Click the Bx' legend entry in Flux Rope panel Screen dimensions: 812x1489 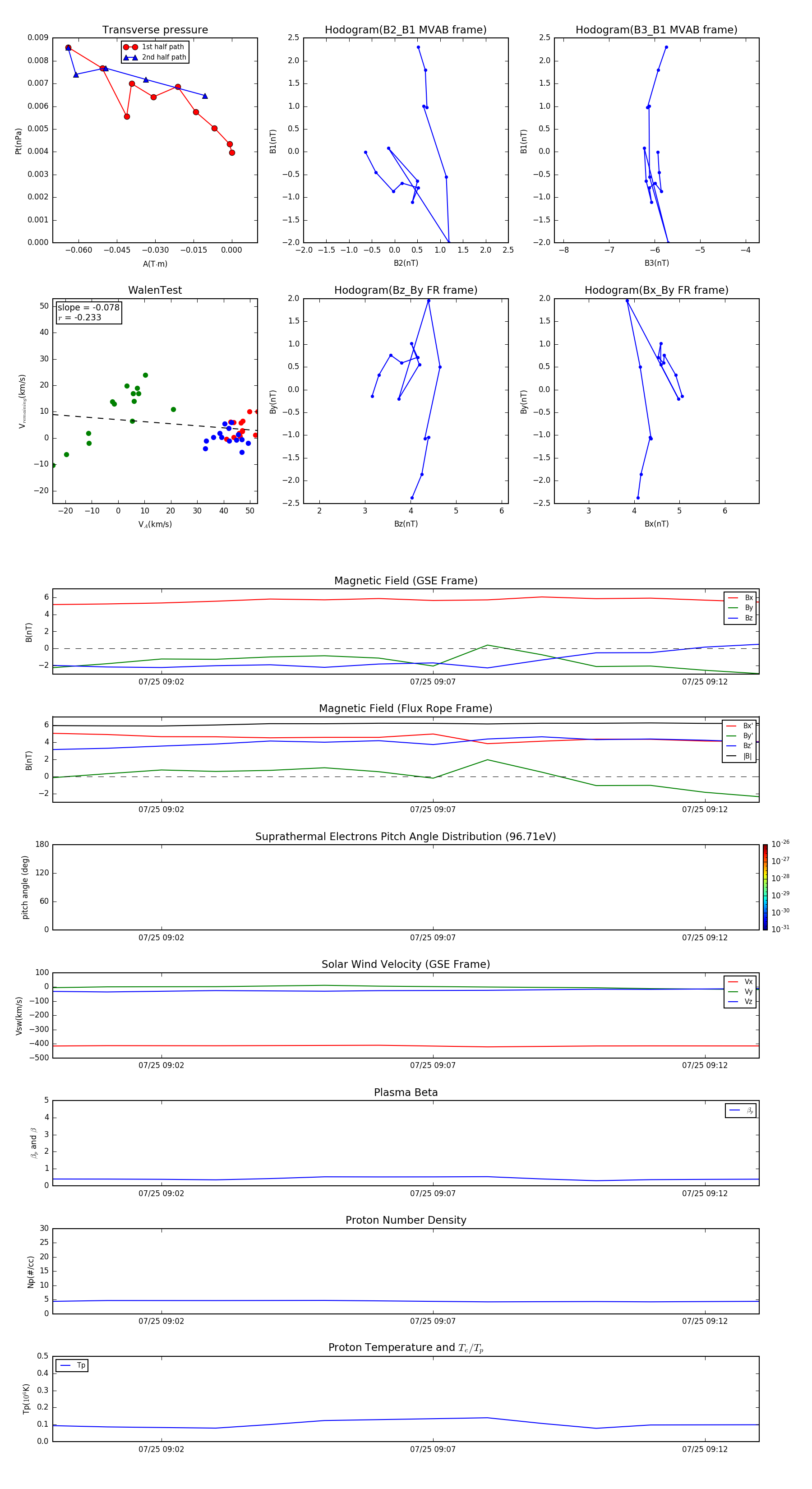[x=740, y=726]
